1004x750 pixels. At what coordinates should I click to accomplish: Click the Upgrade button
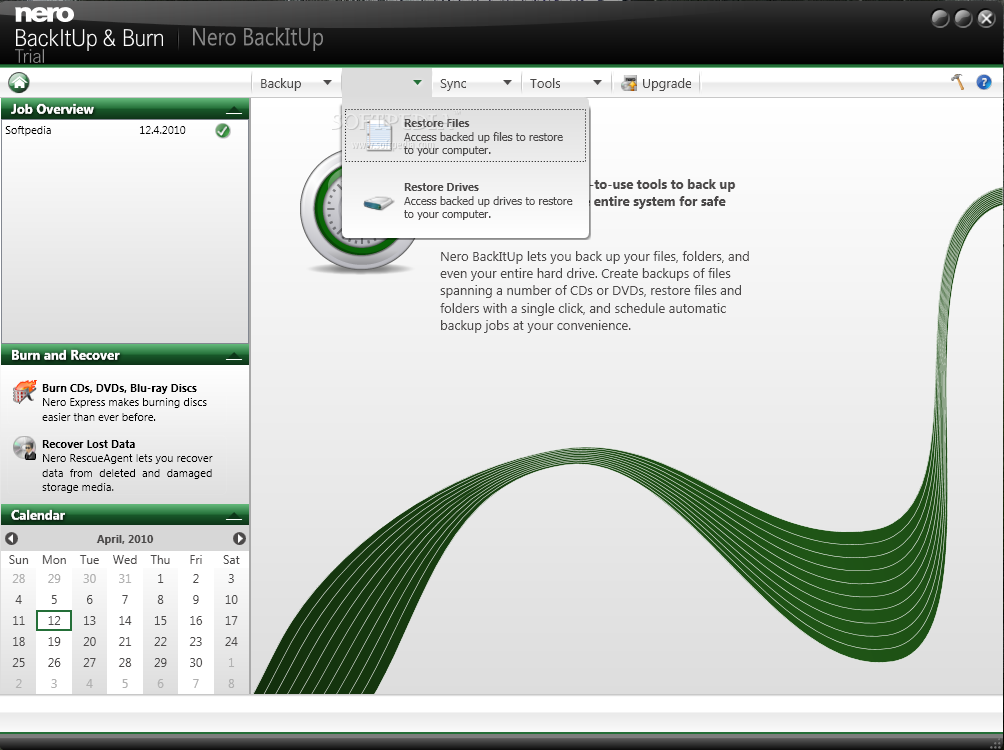click(x=656, y=83)
